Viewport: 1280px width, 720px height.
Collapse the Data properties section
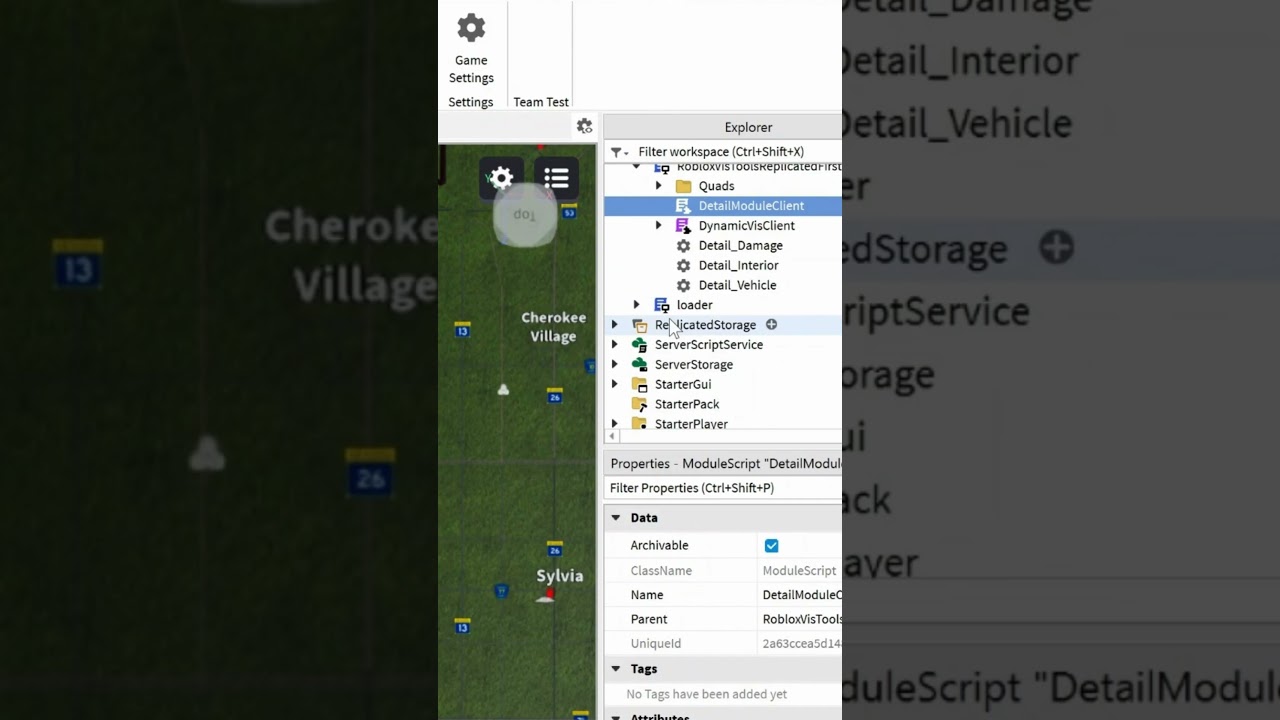click(x=616, y=518)
